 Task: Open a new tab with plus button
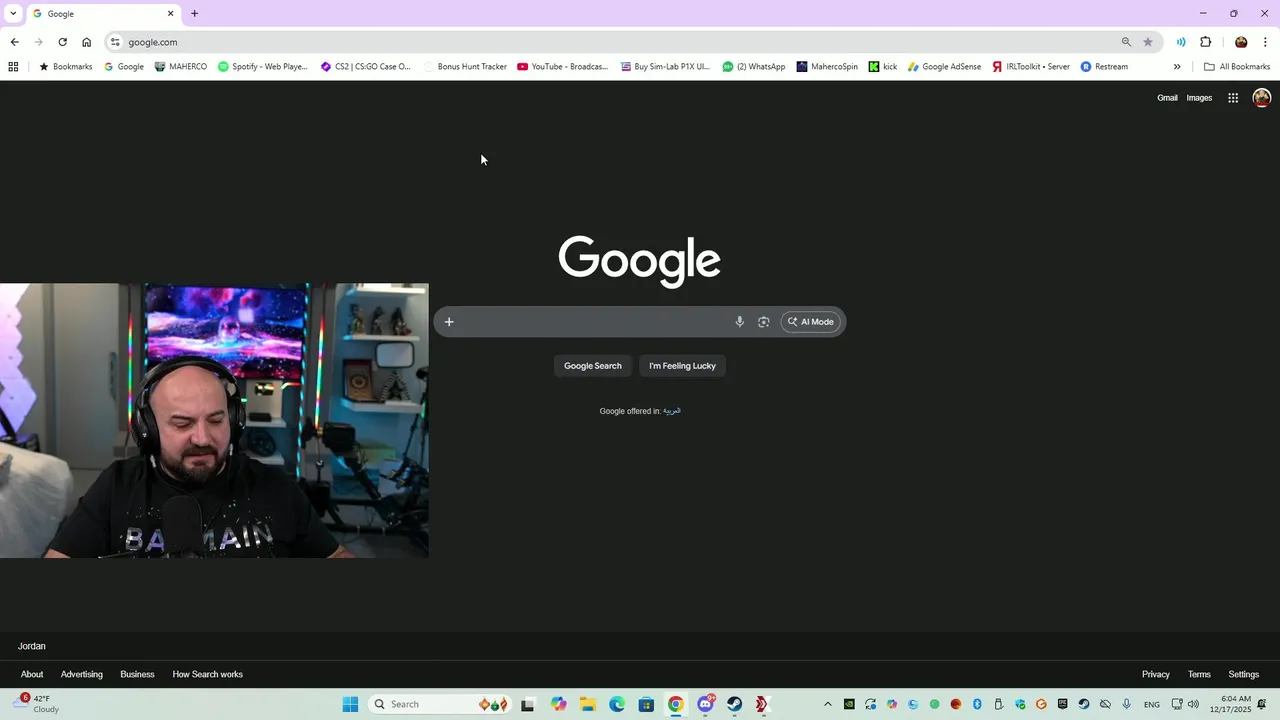194,14
